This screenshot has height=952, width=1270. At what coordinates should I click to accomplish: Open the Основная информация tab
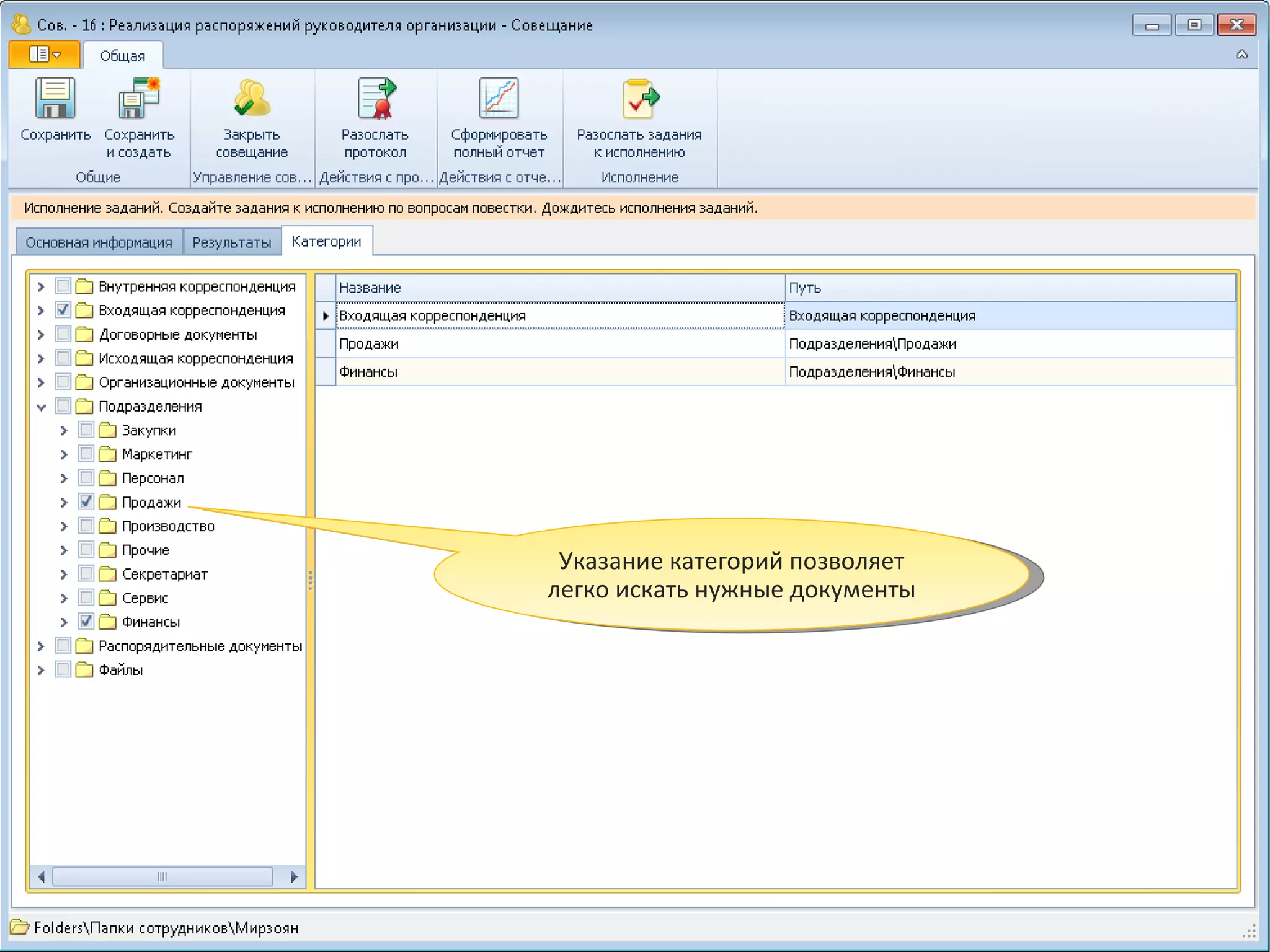point(99,242)
